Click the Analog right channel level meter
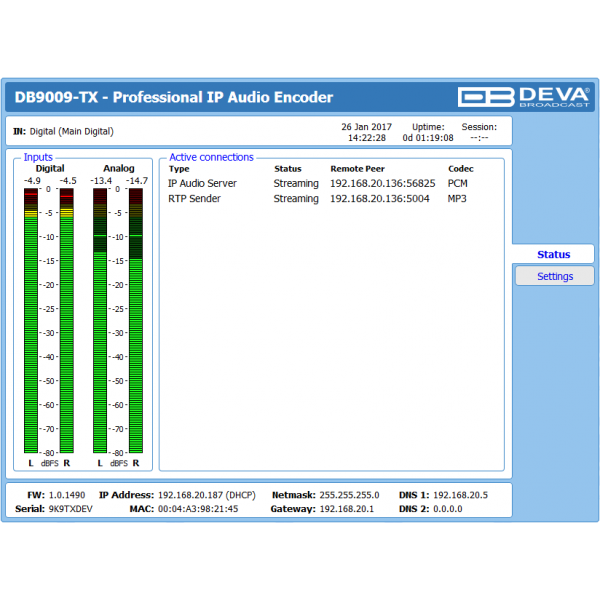This screenshot has width=600, height=600. 136,320
